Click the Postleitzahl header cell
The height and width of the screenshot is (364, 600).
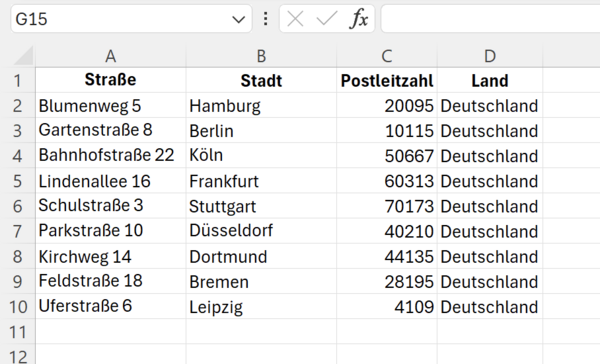click(x=387, y=80)
